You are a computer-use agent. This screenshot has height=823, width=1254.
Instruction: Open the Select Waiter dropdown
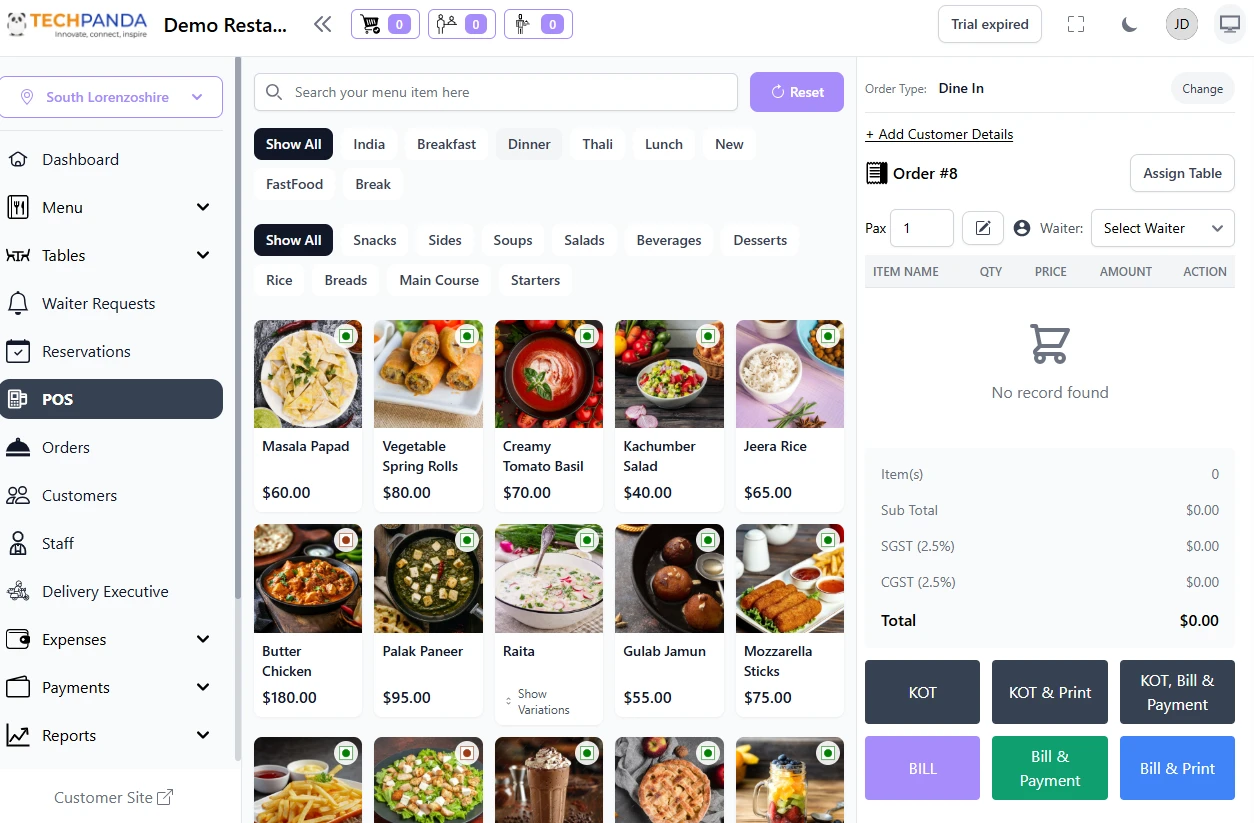1162,228
